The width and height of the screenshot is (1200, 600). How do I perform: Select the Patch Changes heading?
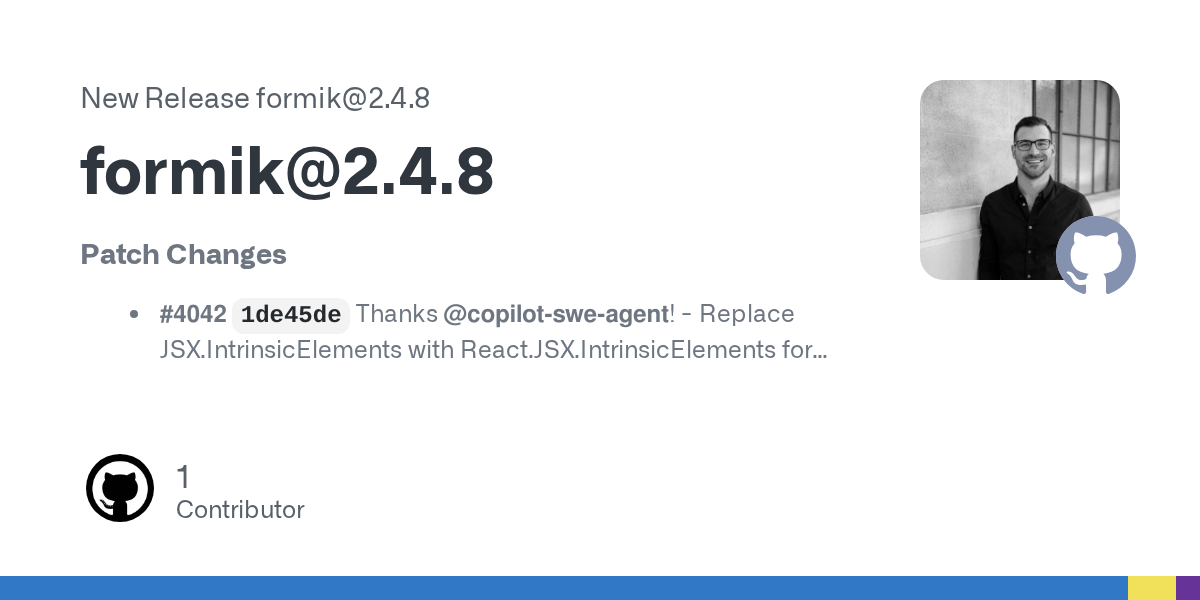tap(184, 254)
